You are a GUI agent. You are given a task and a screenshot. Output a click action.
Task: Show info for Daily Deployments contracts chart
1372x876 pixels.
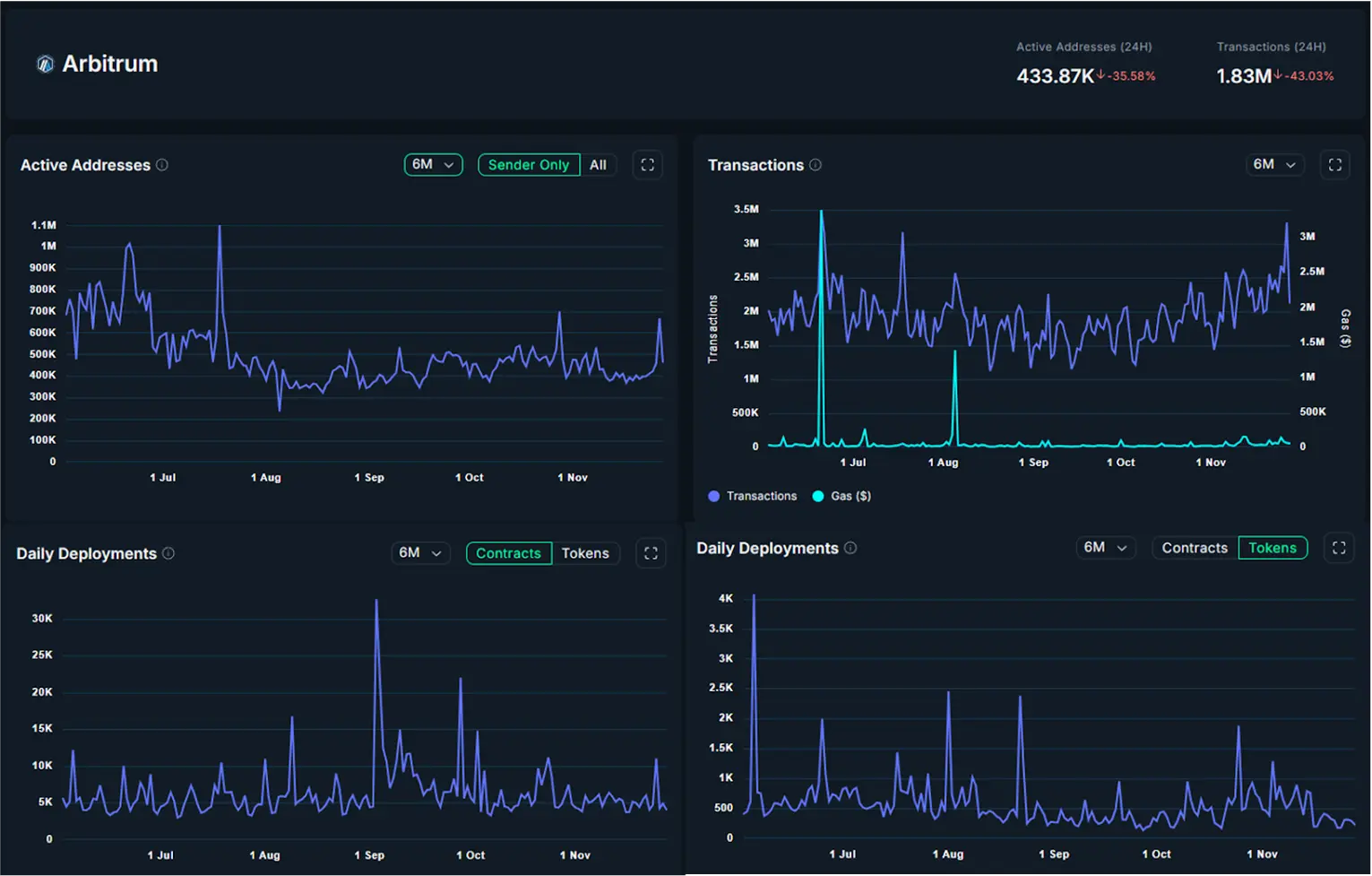pos(168,553)
